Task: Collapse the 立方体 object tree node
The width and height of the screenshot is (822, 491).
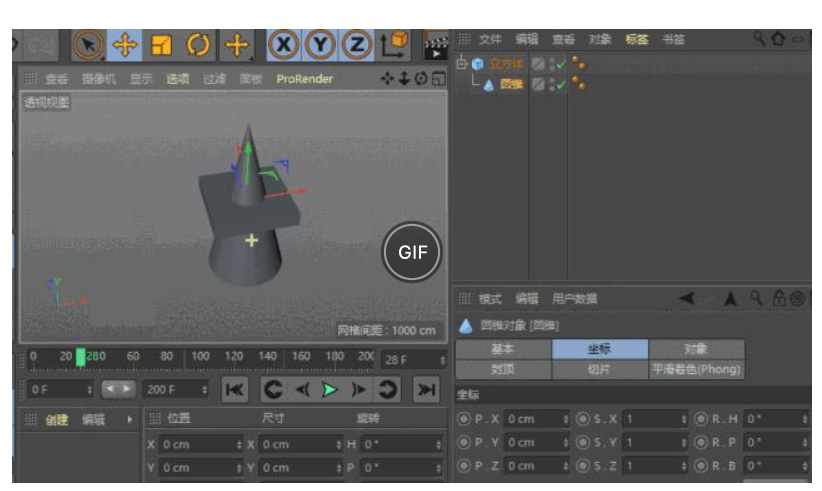Action: [462, 64]
